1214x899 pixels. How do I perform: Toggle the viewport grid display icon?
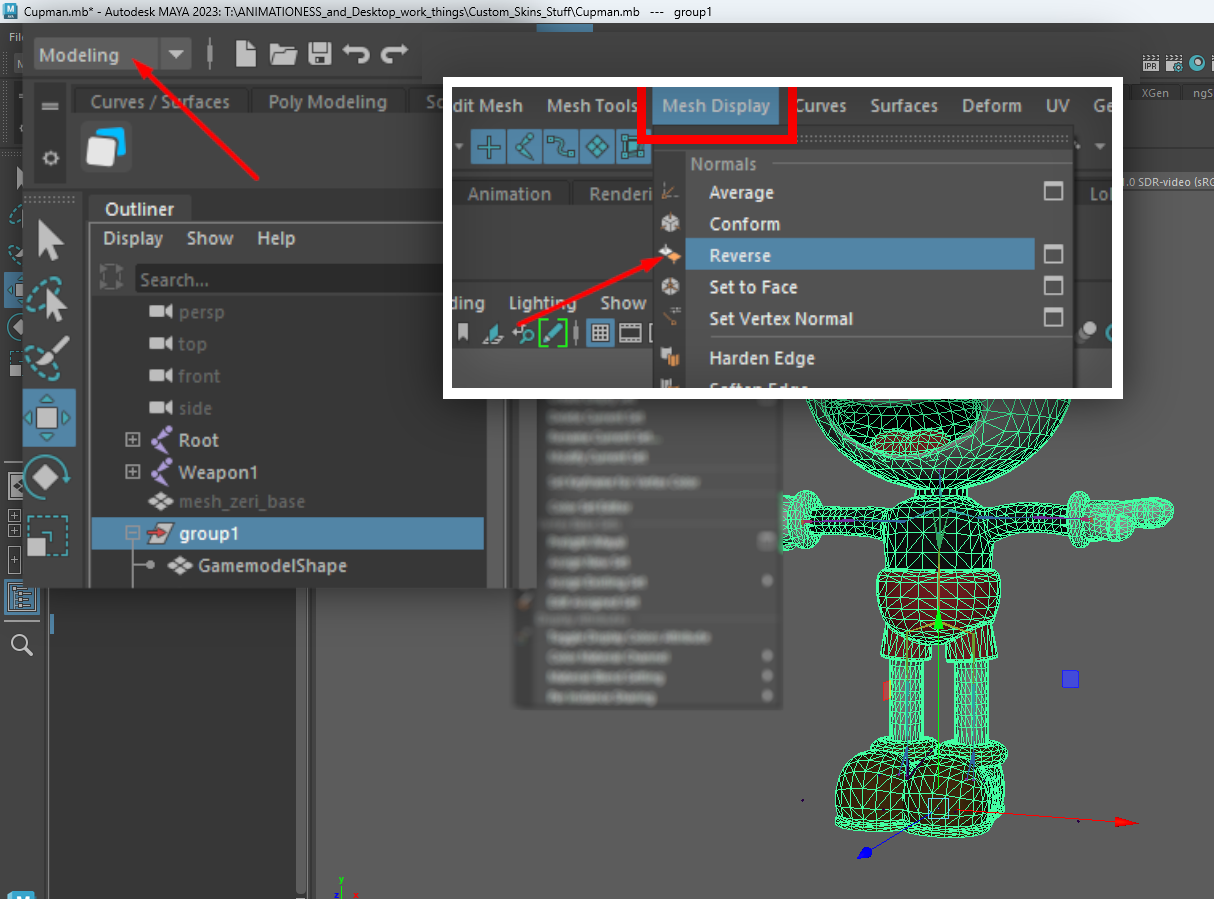point(599,333)
